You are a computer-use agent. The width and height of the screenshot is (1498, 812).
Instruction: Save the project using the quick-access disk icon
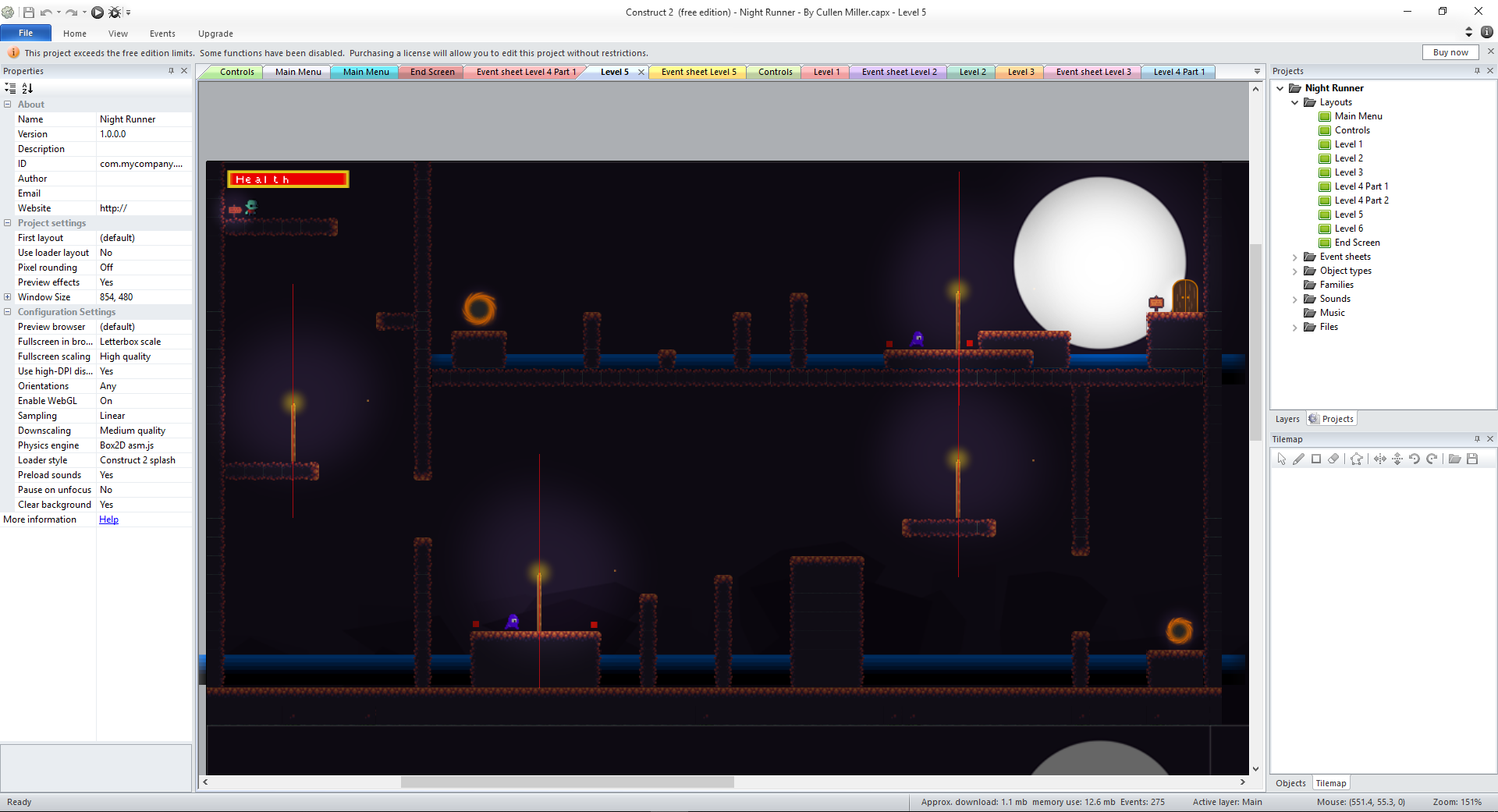coord(29,12)
